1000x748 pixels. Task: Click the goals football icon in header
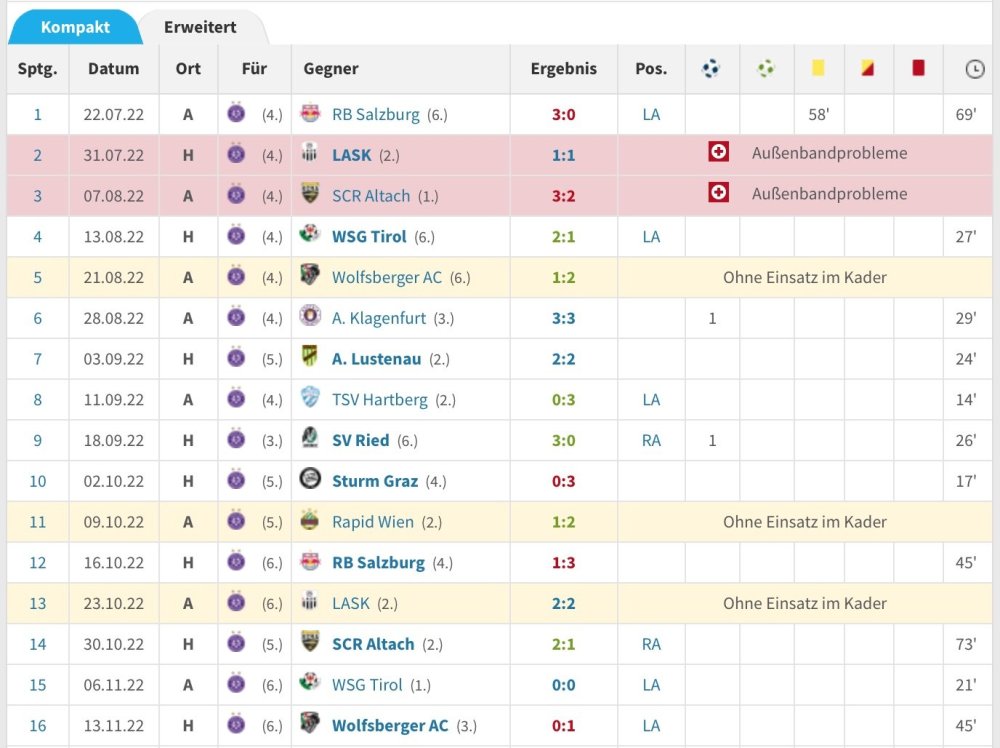(711, 69)
